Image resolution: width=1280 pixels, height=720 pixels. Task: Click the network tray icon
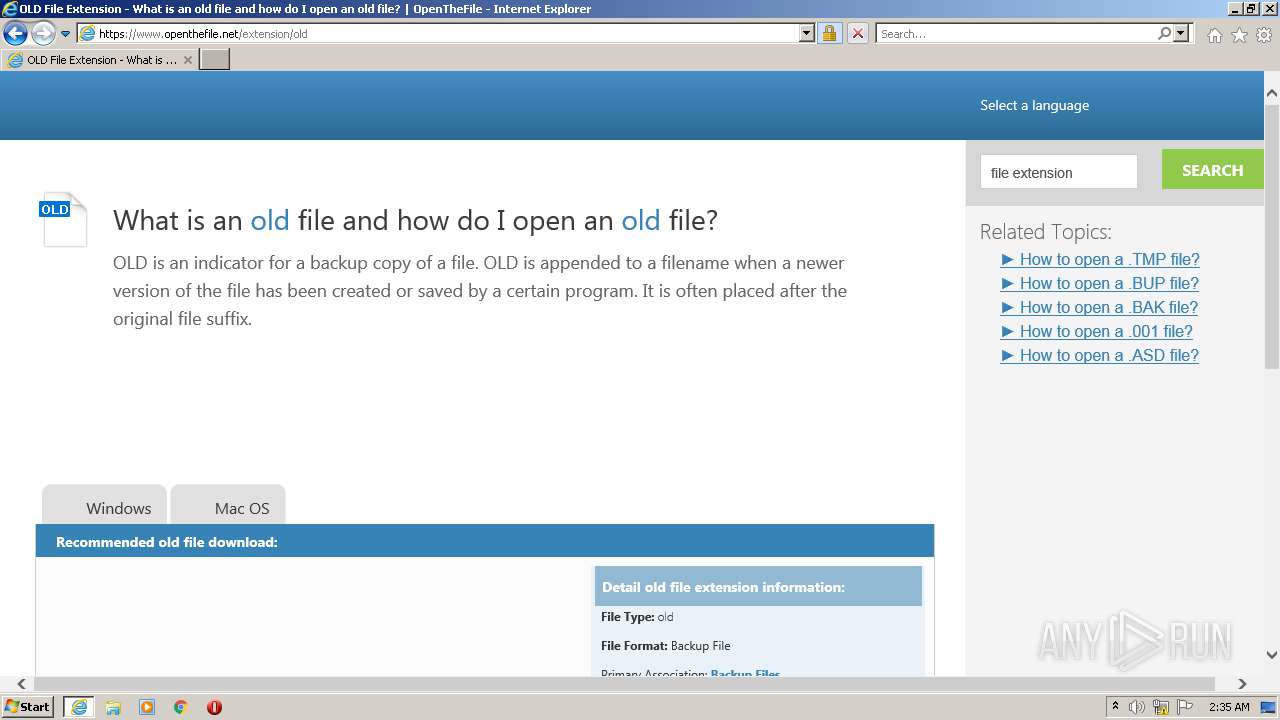pos(1161,707)
